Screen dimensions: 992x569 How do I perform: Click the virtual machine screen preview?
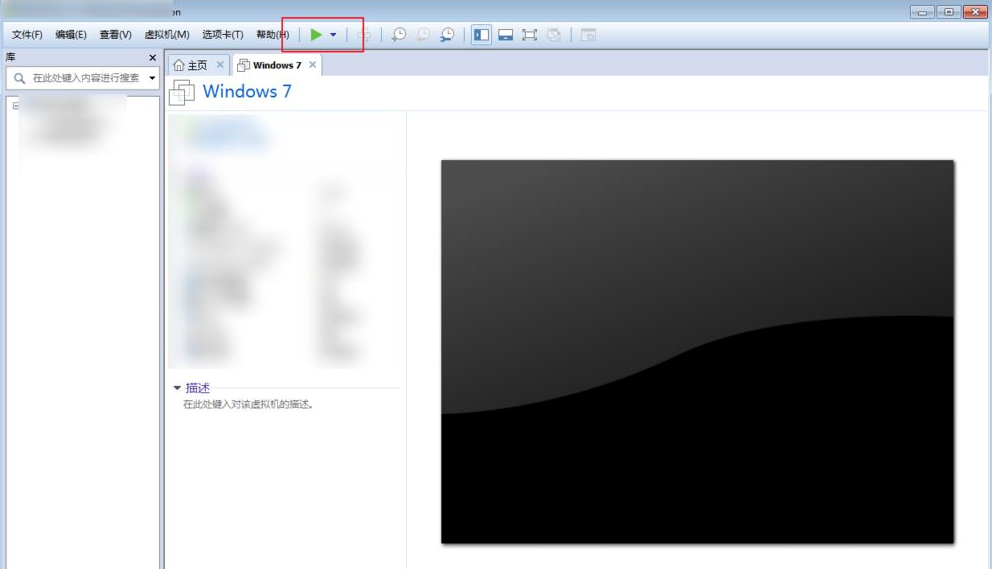[x=697, y=351]
